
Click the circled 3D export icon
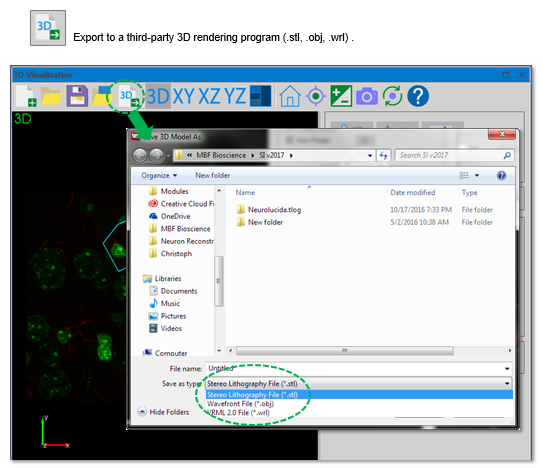tap(128, 96)
